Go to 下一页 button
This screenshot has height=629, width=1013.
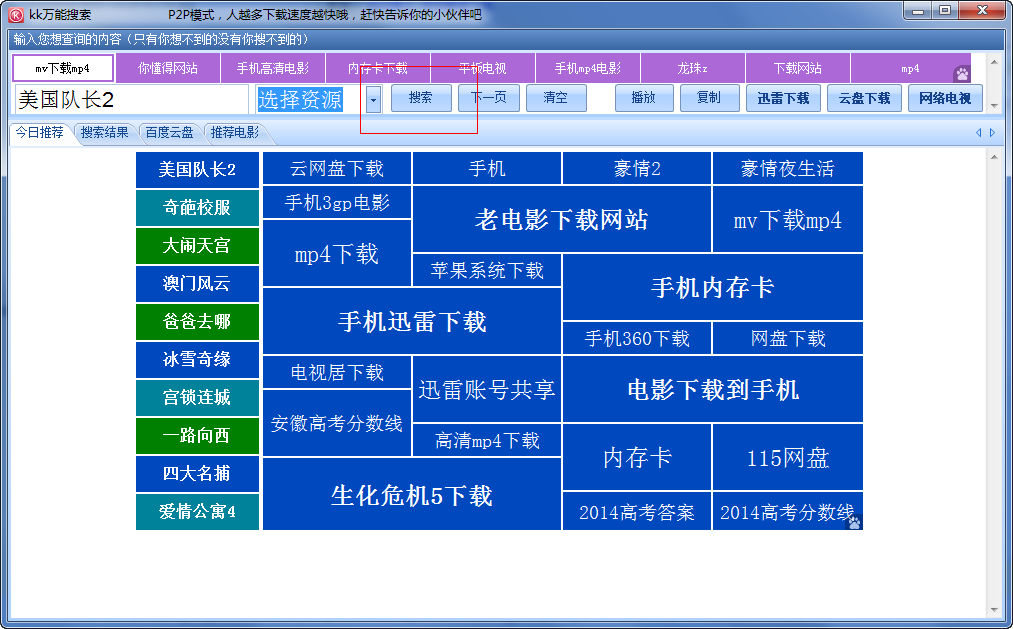[488, 98]
